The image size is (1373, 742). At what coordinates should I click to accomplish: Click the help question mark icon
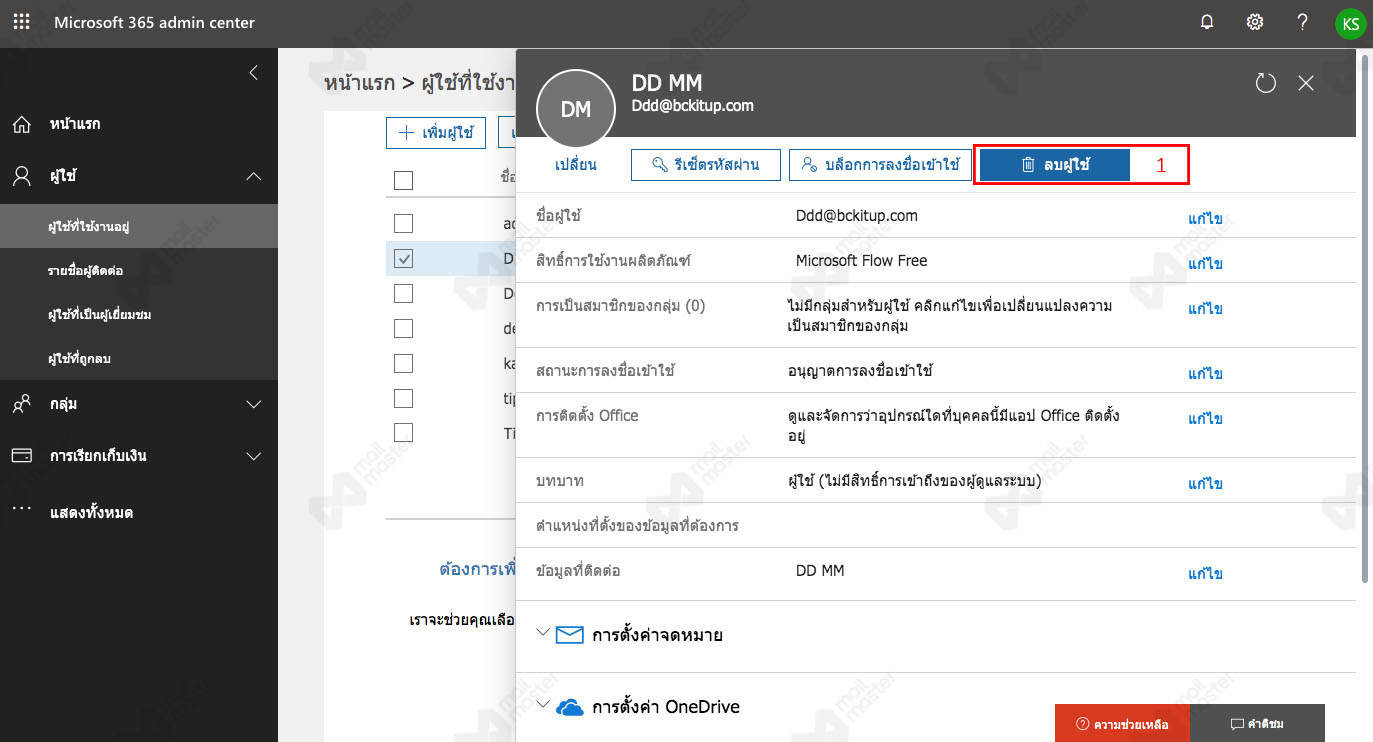pos(1302,22)
